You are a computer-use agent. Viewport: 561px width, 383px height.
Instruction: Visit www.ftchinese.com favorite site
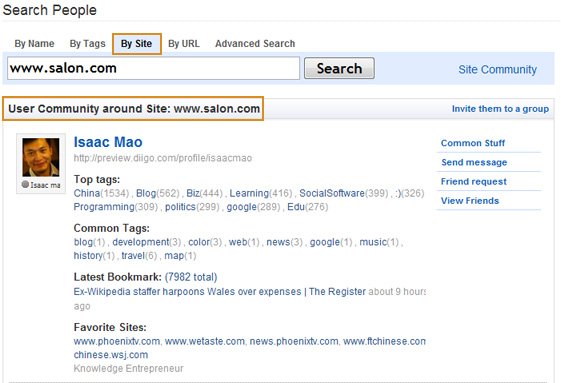(x=384, y=341)
